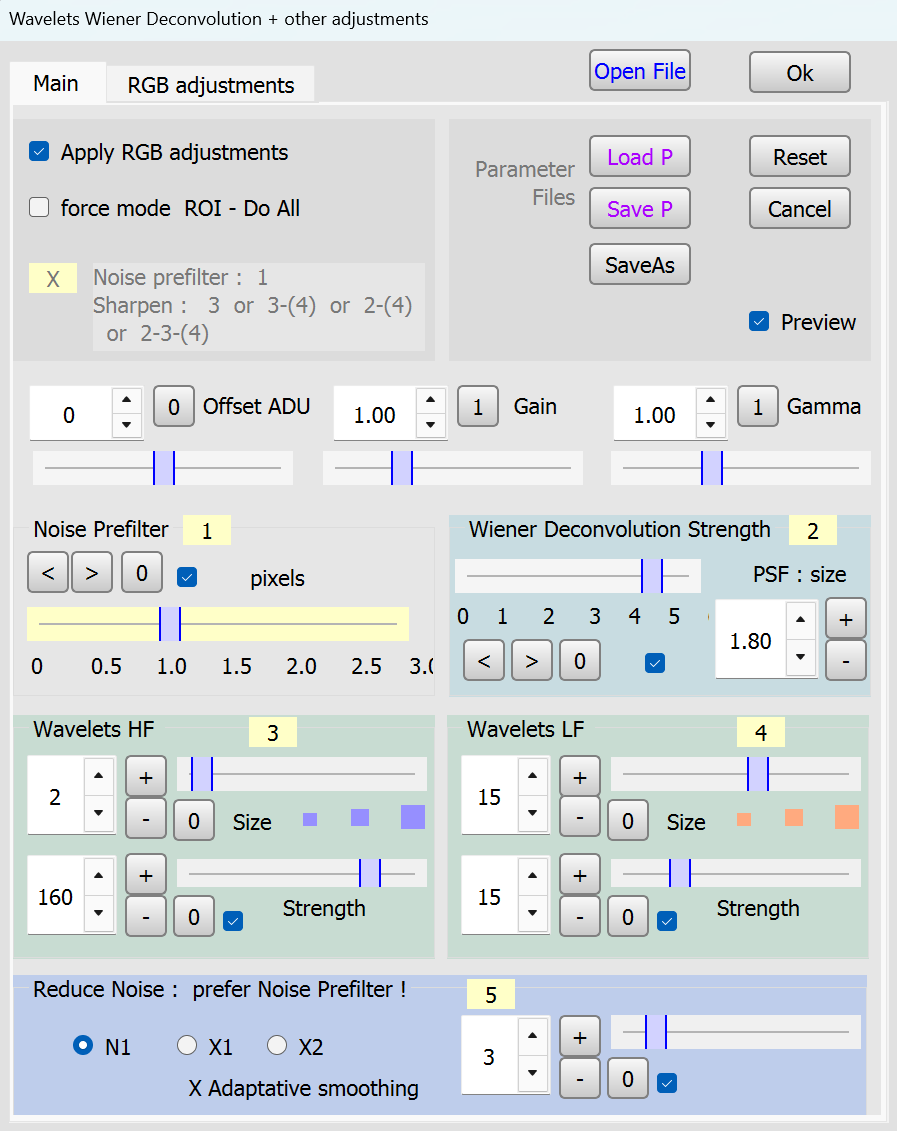Viewport: 897px width, 1131px height.
Task: Click the smallest Wavelets LF orange square
Action: coord(744,820)
